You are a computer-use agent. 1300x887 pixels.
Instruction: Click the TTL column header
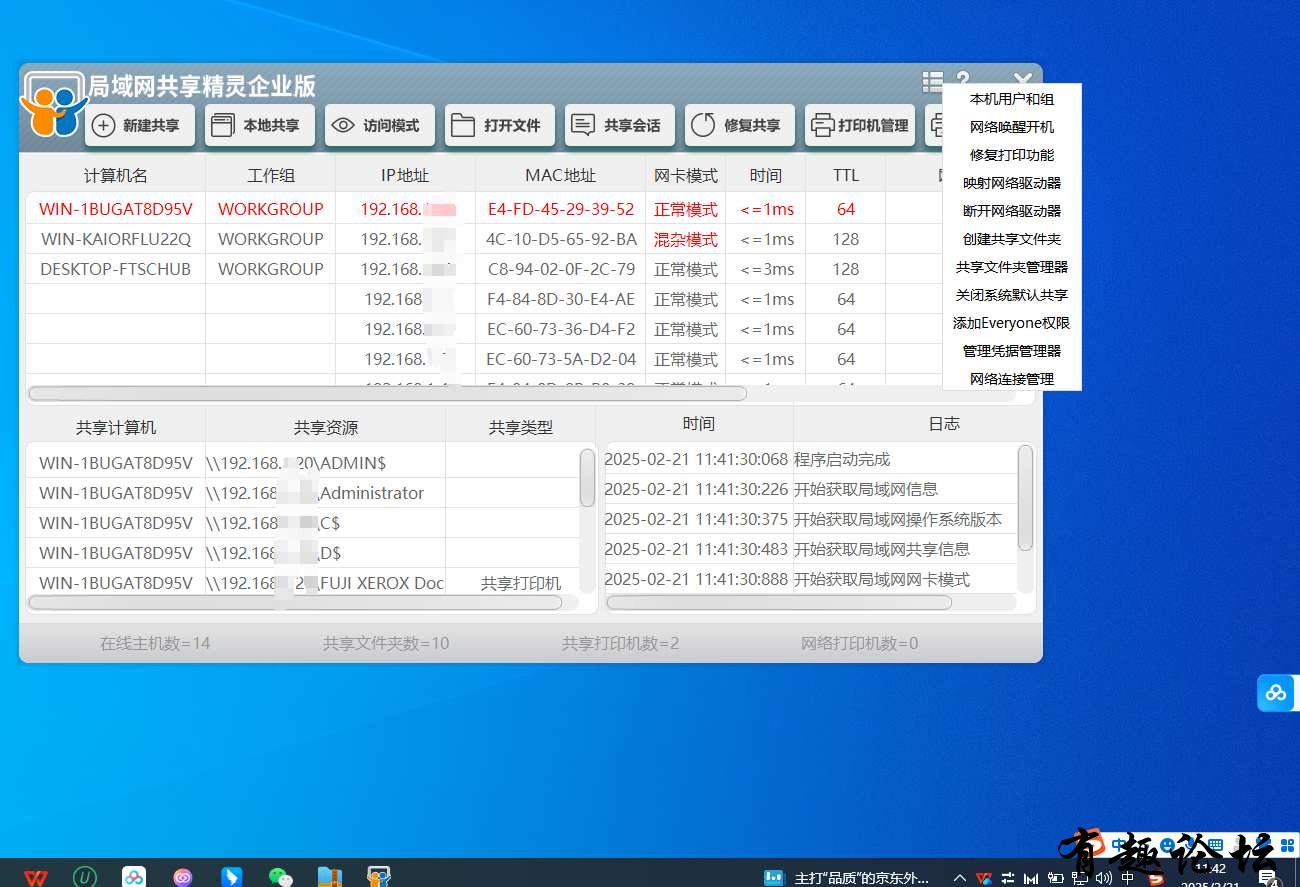846,175
